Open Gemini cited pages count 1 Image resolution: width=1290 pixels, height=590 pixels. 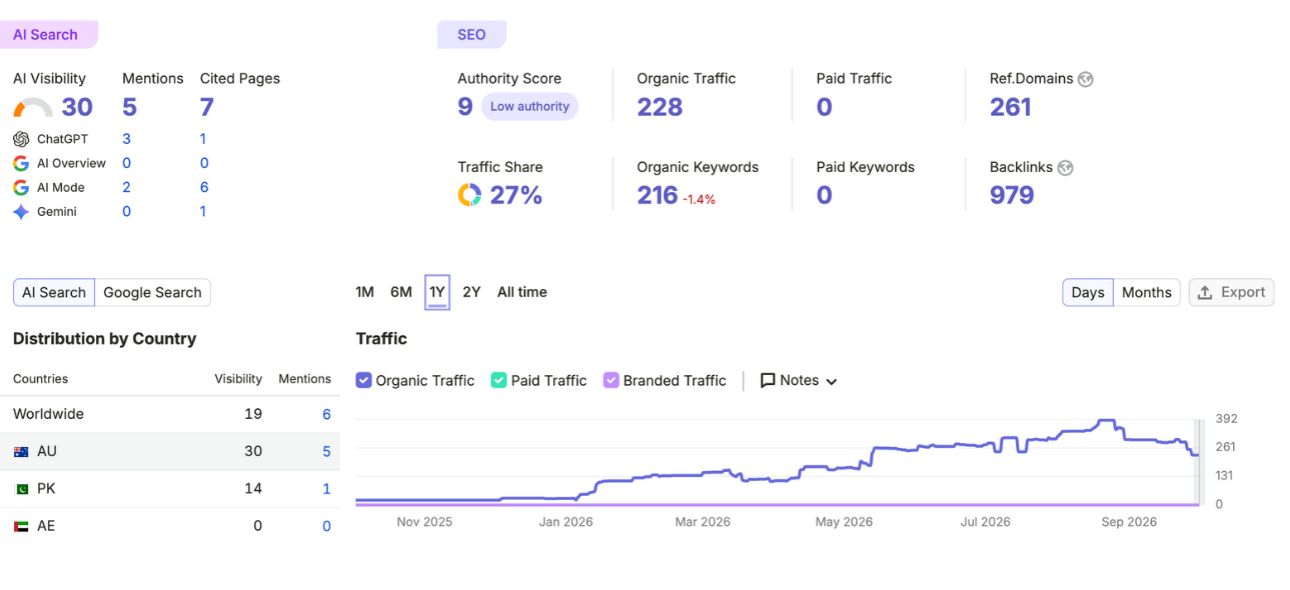pyautogui.click(x=203, y=211)
